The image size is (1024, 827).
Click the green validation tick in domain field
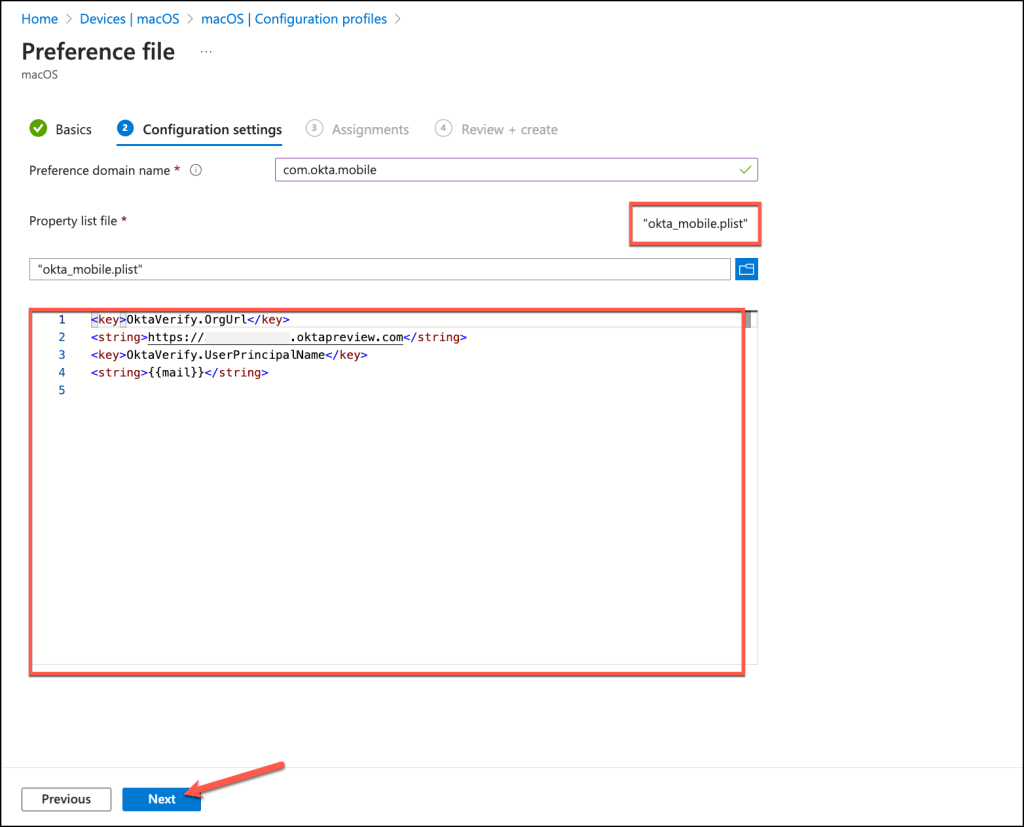[744, 170]
